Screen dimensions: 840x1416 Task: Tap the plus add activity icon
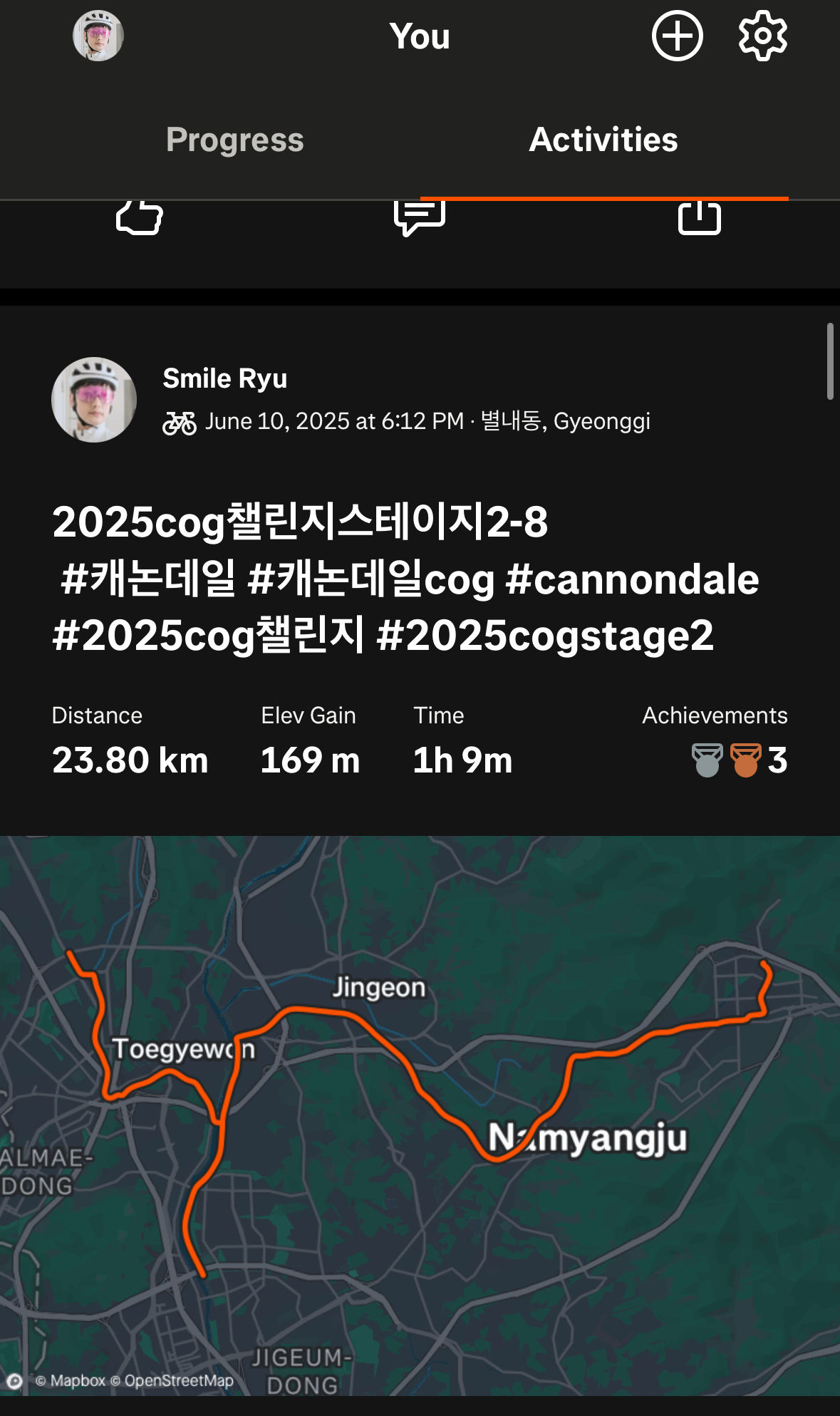pyautogui.click(x=677, y=36)
